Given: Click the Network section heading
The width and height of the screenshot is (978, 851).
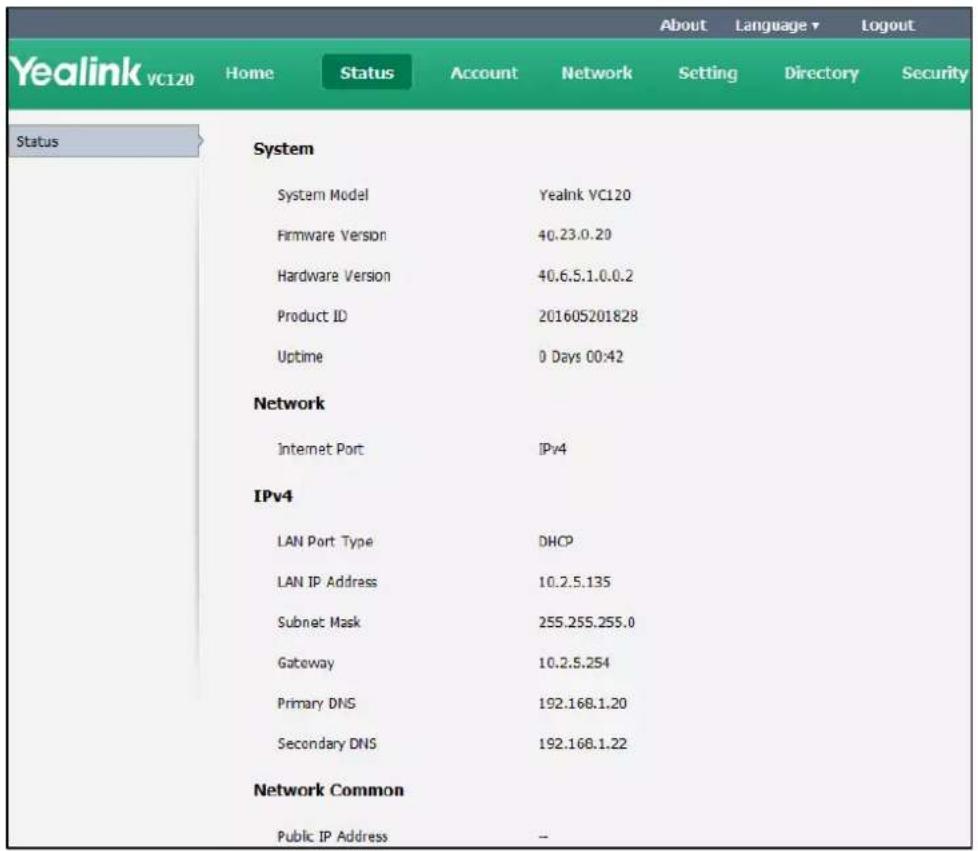Looking at the screenshot, I should click(289, 404).
